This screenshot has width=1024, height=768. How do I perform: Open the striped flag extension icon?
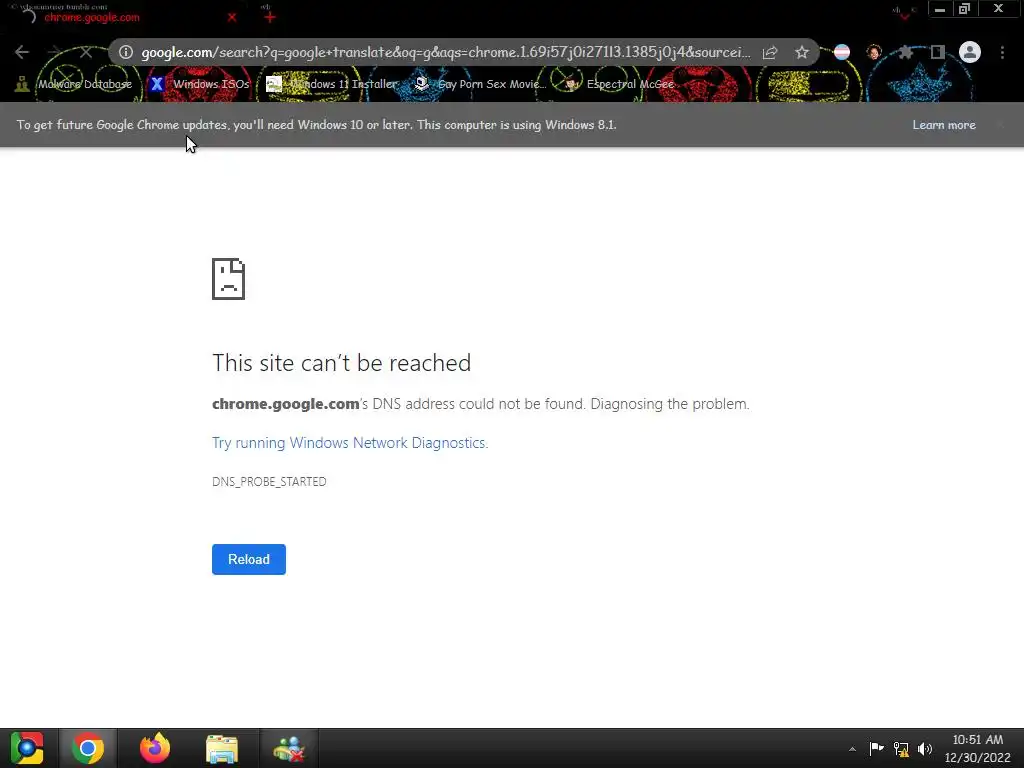pyautogui.click(x=842, y=52)
